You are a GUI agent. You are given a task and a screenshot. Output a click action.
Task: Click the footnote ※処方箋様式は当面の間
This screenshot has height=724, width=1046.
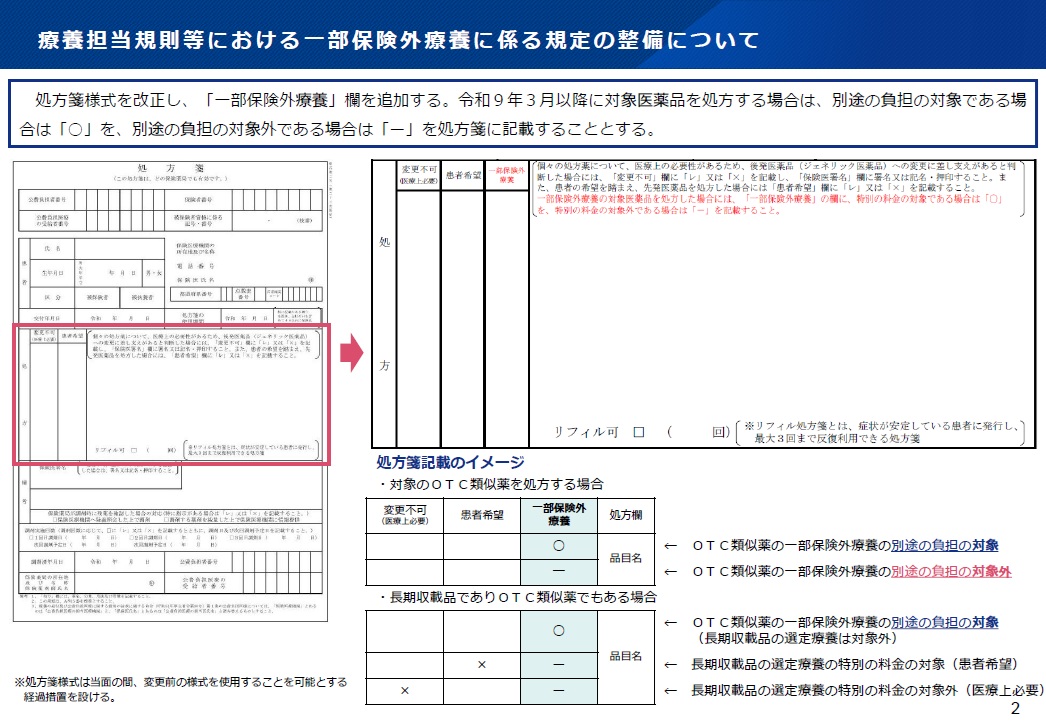181,689
